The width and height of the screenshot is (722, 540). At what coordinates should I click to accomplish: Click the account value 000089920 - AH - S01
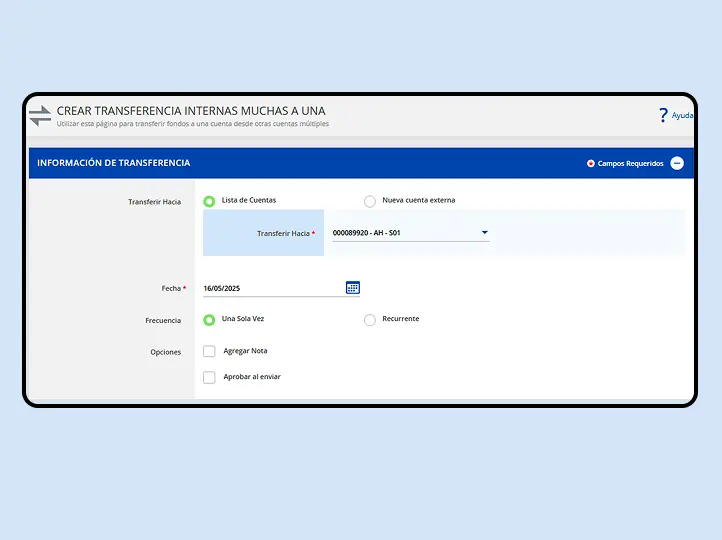pyautogui.click(x=367, y=233)
